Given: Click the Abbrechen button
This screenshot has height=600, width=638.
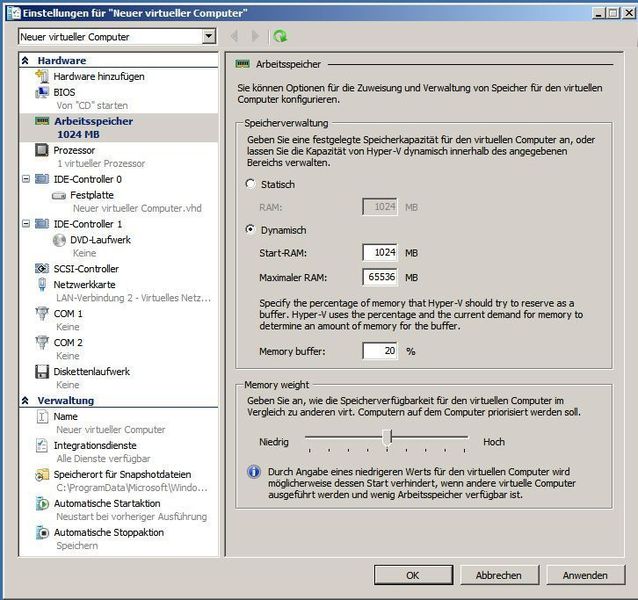Looking at the screenshot, I should pyautogui.click(x=499, y=575).
